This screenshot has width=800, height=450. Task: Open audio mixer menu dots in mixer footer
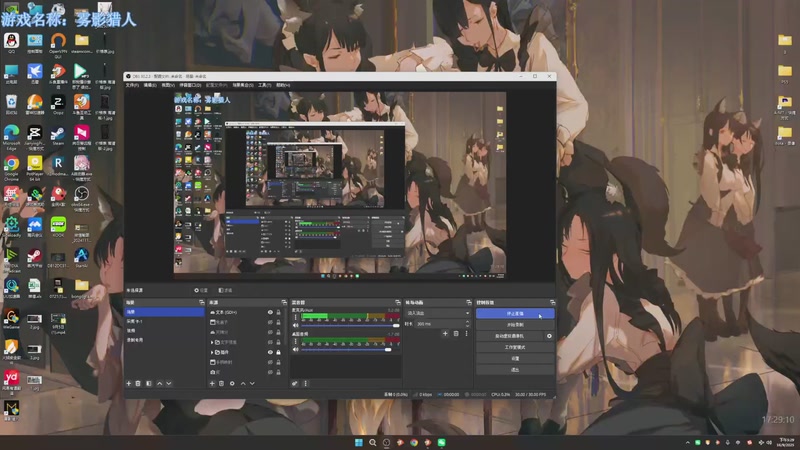tap(305, 383)
